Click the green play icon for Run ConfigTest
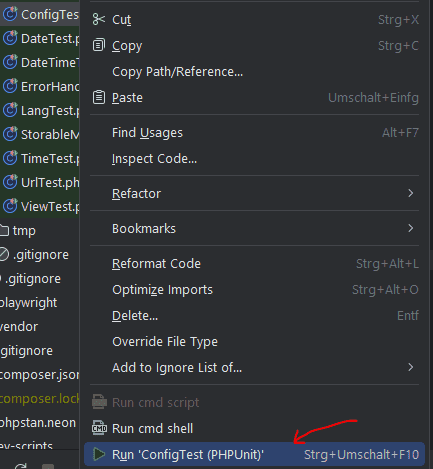433x469 pixels. click(99, 454)
